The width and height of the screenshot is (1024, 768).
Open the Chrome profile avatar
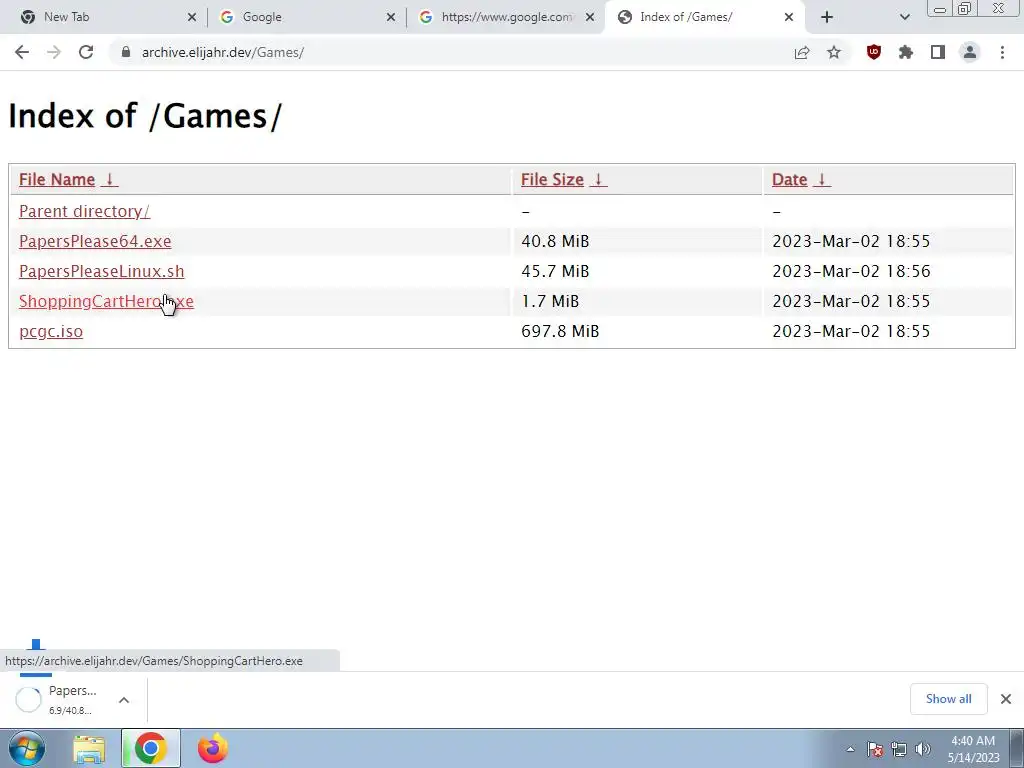coord(970,52)
